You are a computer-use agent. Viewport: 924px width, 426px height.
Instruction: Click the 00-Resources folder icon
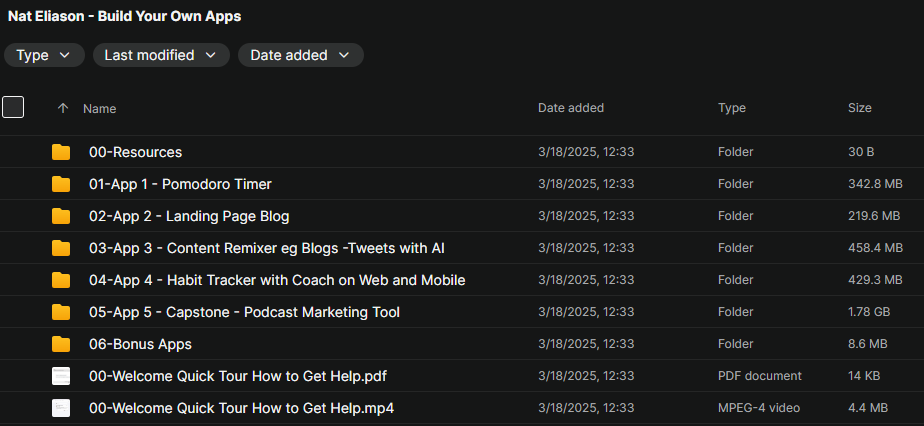61,152
